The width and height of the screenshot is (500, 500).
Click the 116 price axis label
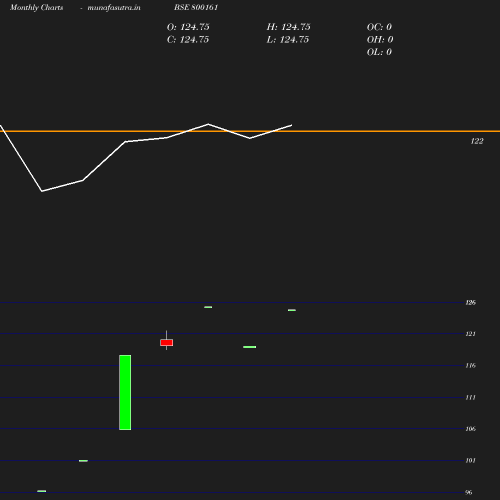pyautogui.click(x=470, y=366)
